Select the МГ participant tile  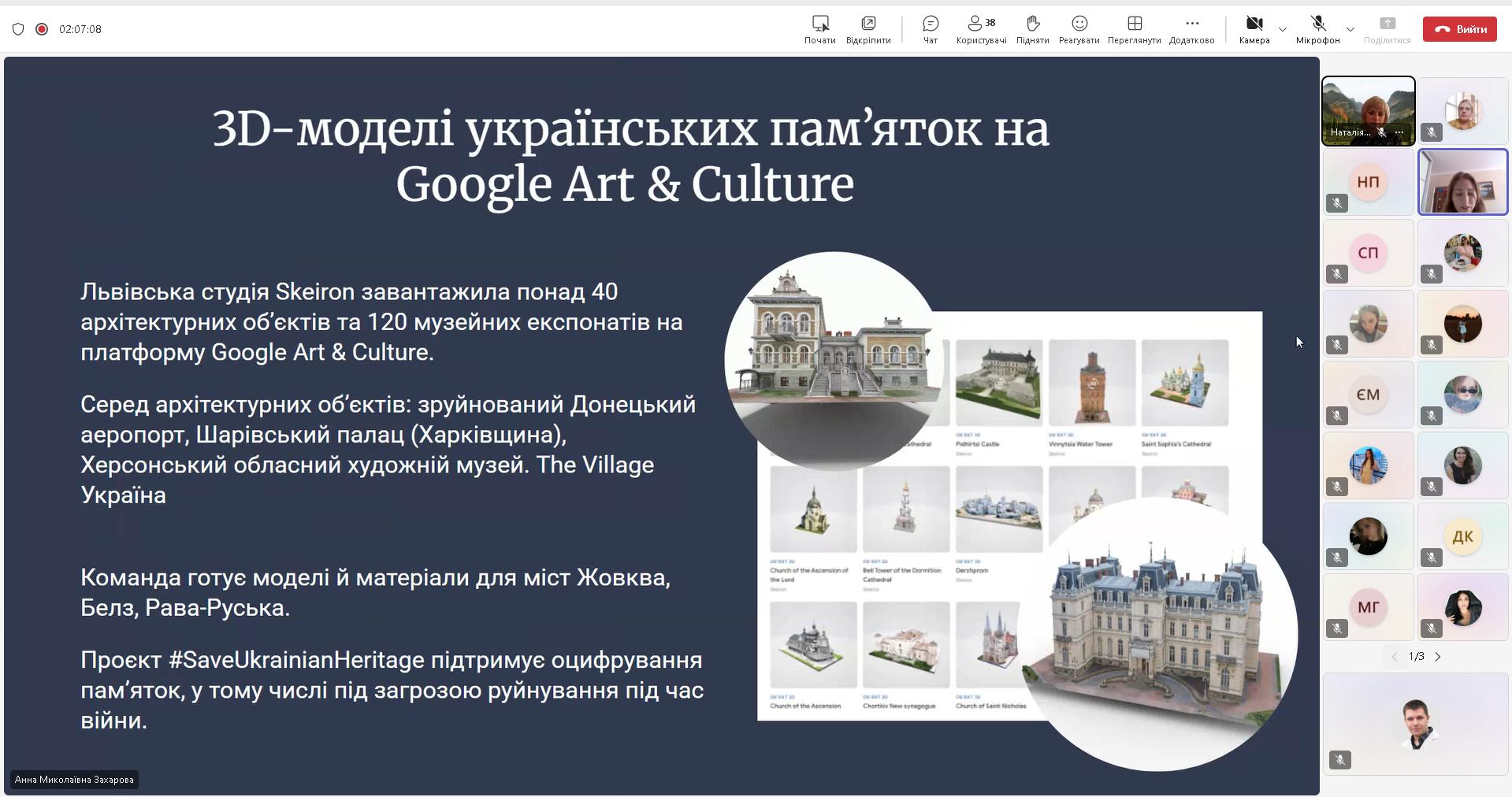pyautogui.click(x=1368, y=607)
